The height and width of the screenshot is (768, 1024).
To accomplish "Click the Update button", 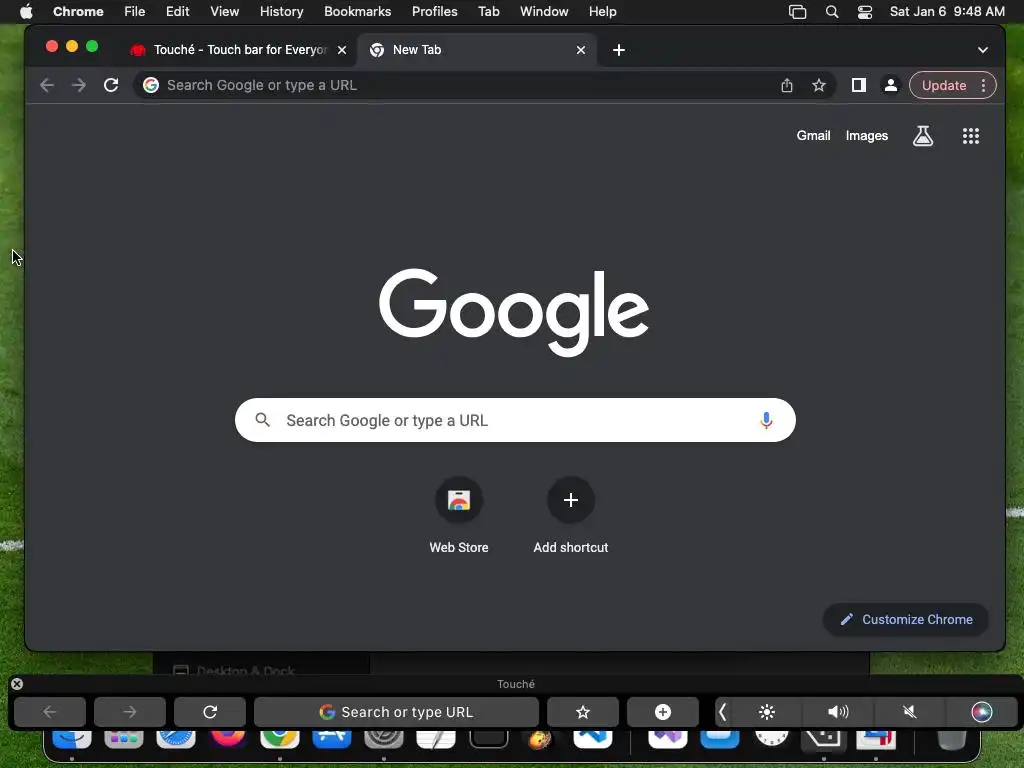I will coord(944,85).
